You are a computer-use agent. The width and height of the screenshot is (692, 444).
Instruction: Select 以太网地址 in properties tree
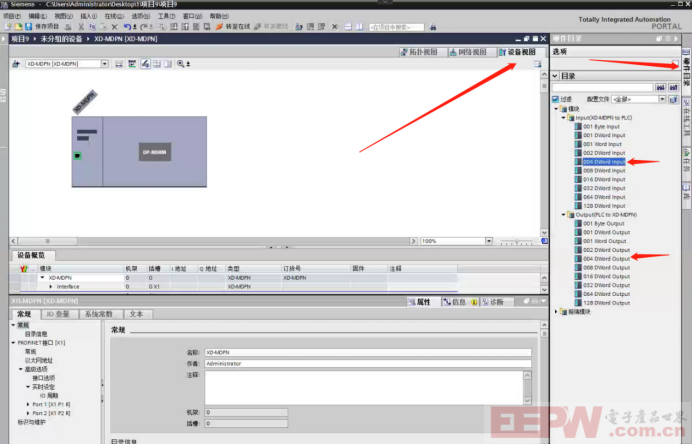pyautogui.click(x=38, y=360)
